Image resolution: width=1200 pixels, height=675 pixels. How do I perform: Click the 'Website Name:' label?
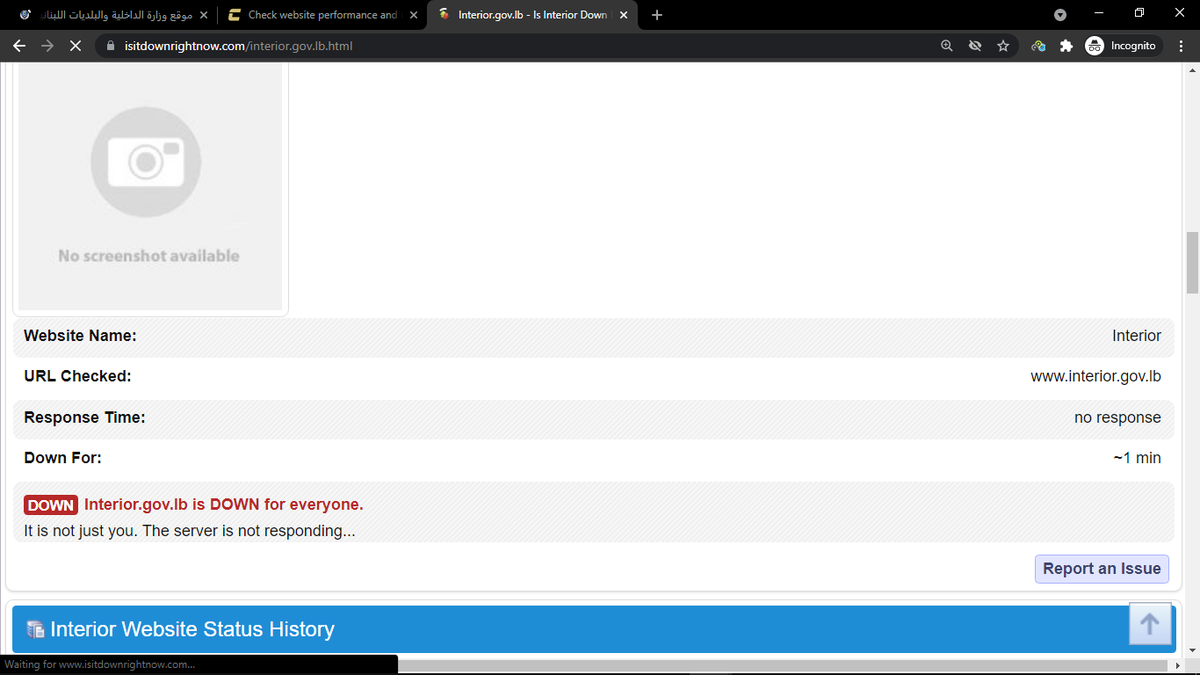pyautogui.click(x=80, y=336)
